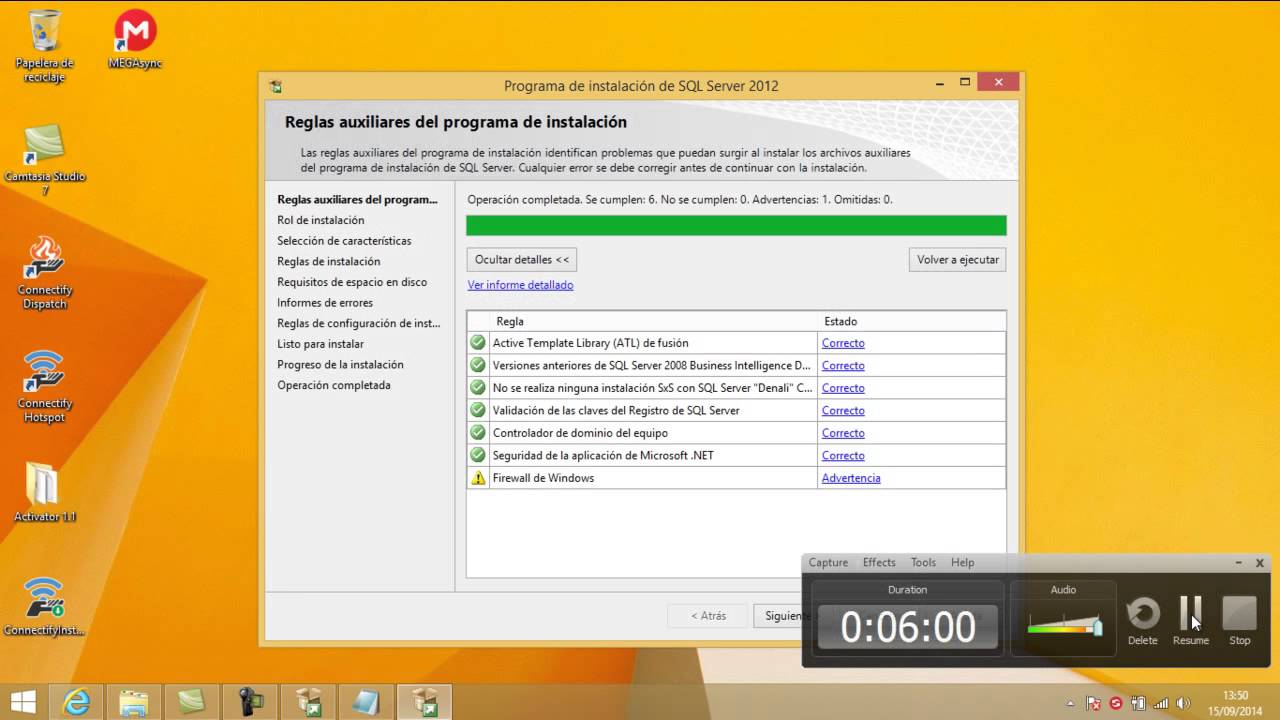Open the Capture menu in Camtasia recorder

(x=828, y=563)
